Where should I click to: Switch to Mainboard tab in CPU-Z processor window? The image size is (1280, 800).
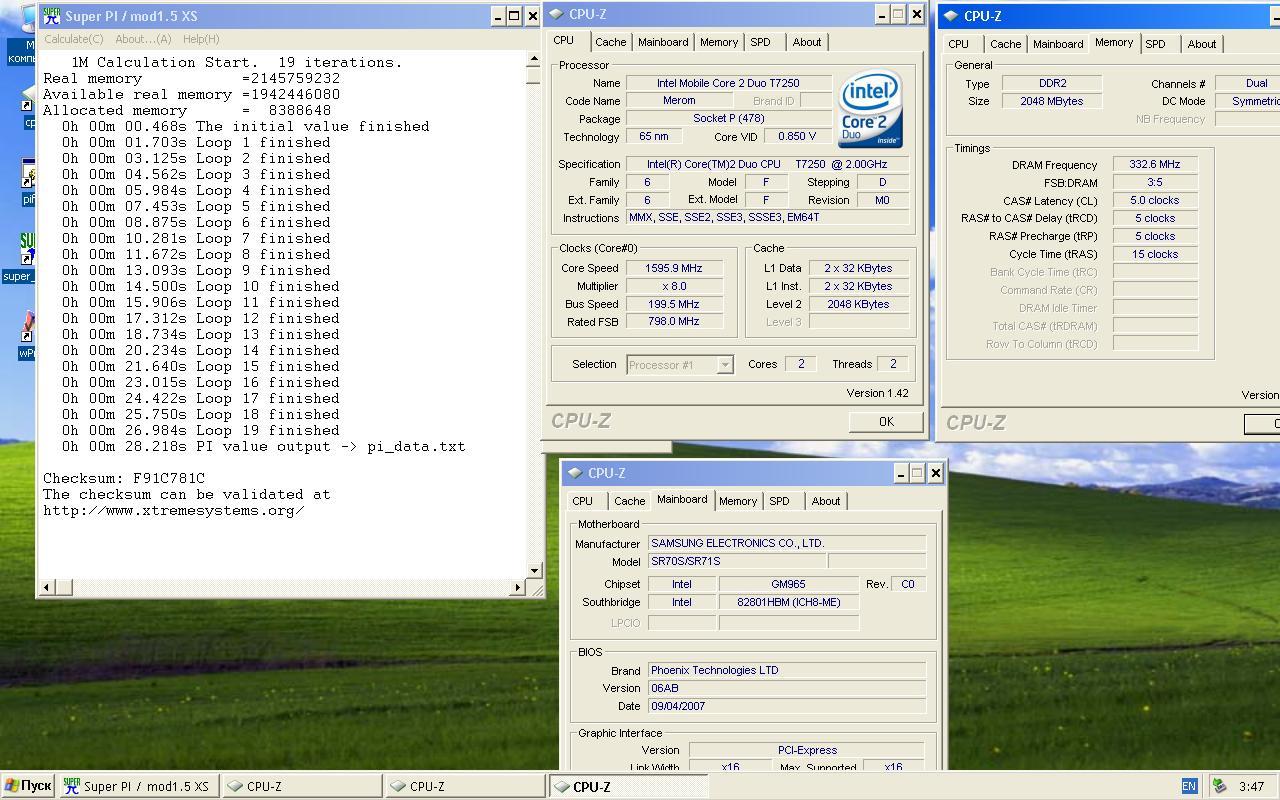pos(663,42)
